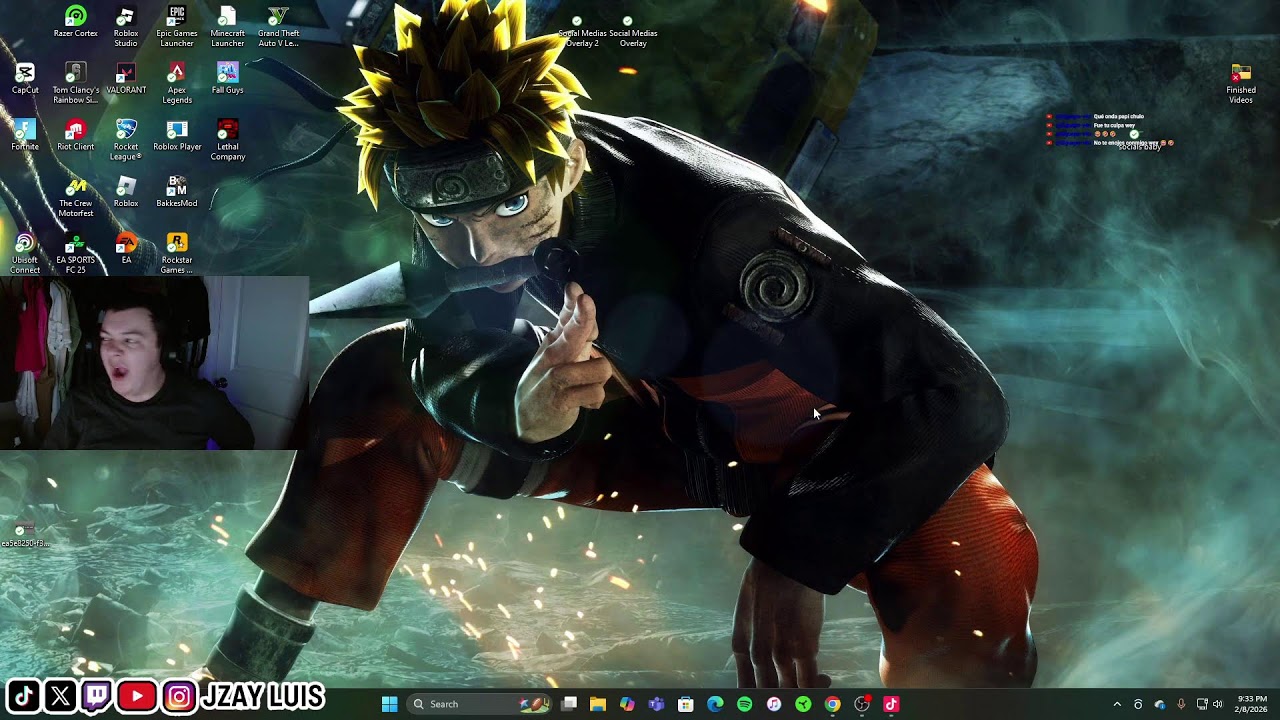1280x720 pixels.
Task: Select the Social Medias Overlay file
Action: click(x=633, y=31)
